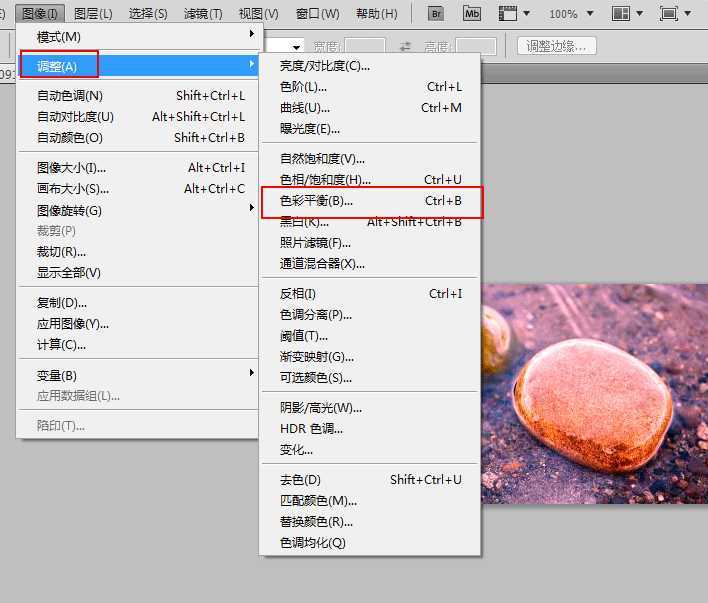708x603 pixels.
Task: Open 亮度/对比度(C)... adjustment
Action: click(x=370, y=66)
